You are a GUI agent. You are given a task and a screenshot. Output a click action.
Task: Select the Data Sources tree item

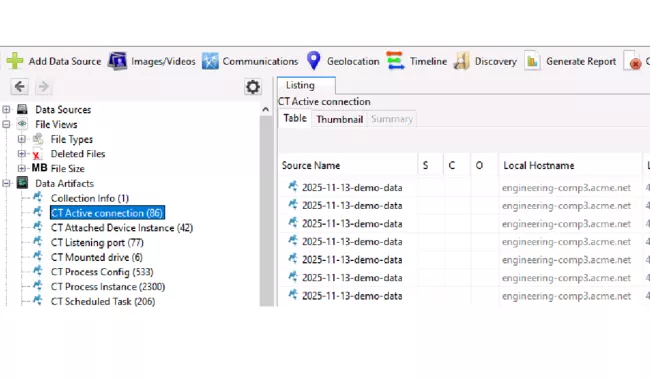point(63,110)
